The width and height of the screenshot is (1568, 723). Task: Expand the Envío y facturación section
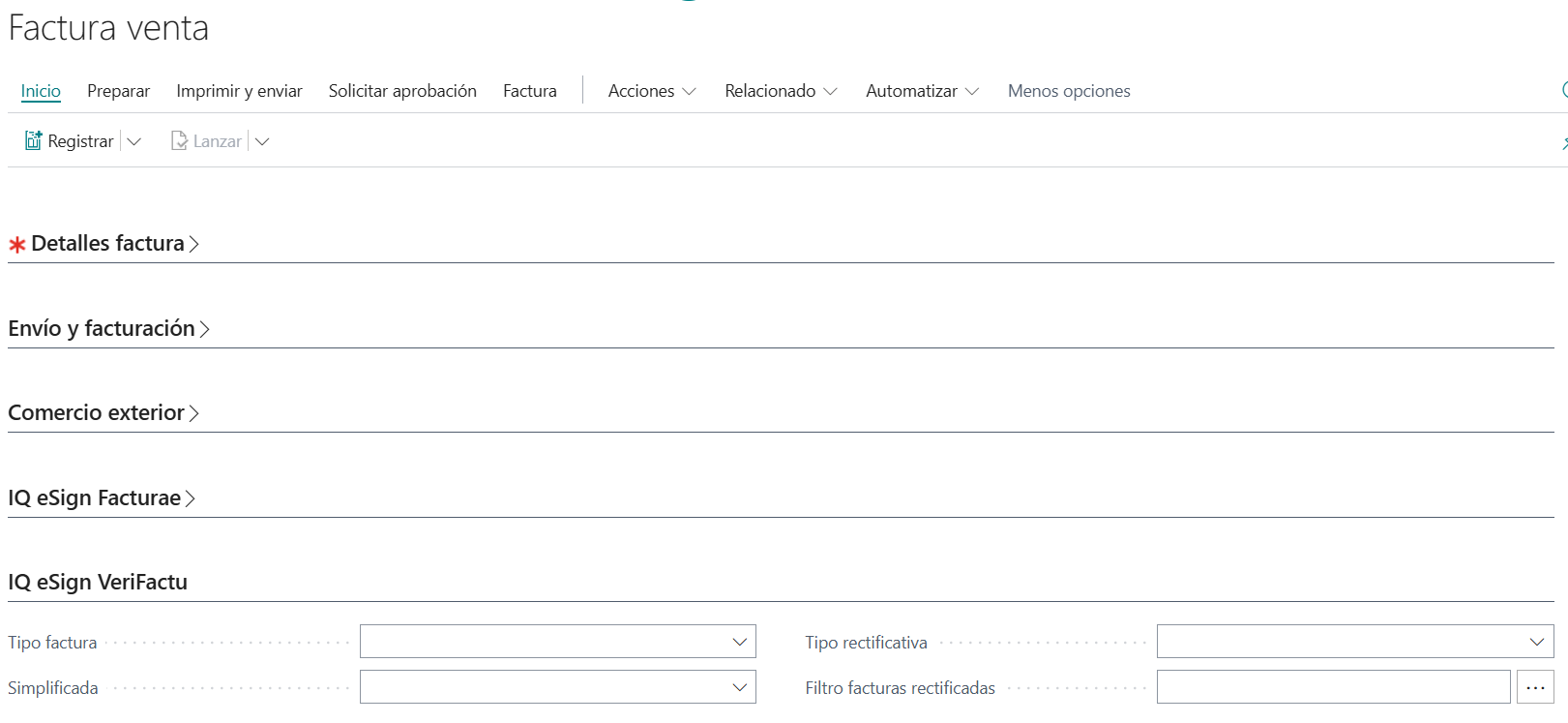(108, 328)
